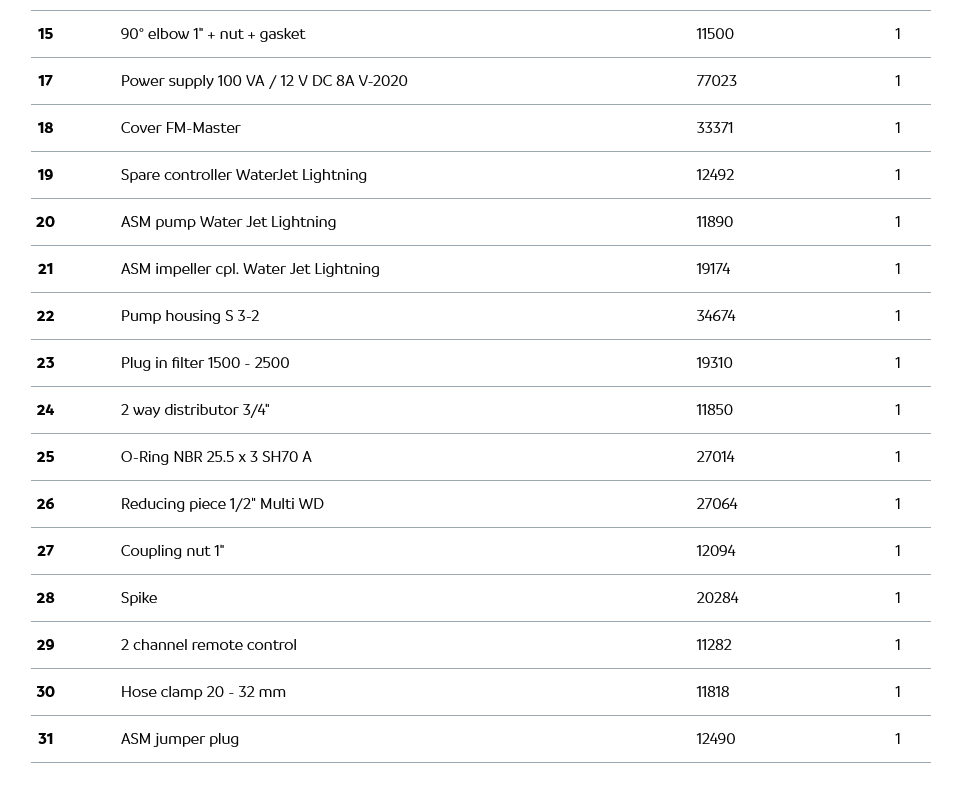Click part number 11890
The image size is (964, 793).
714,222
